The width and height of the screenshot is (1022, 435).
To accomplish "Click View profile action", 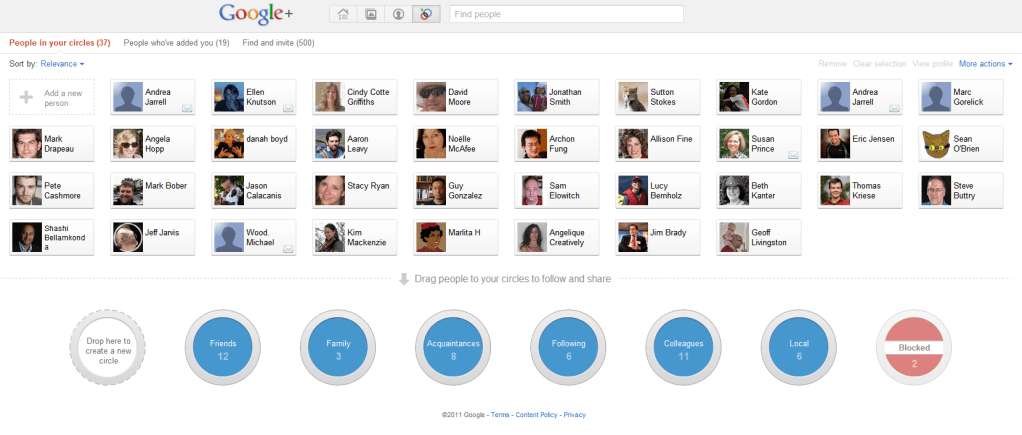I will click(932, 64).
